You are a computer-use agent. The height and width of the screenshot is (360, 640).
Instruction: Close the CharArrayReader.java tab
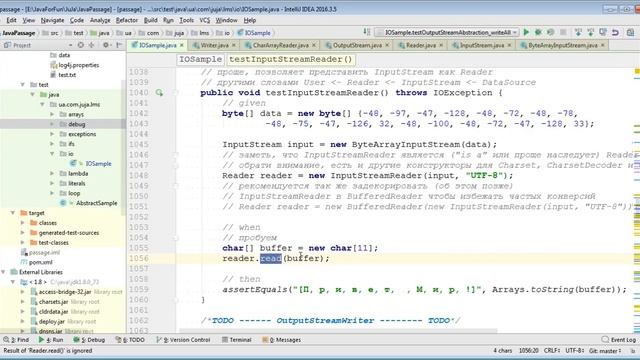314,45
